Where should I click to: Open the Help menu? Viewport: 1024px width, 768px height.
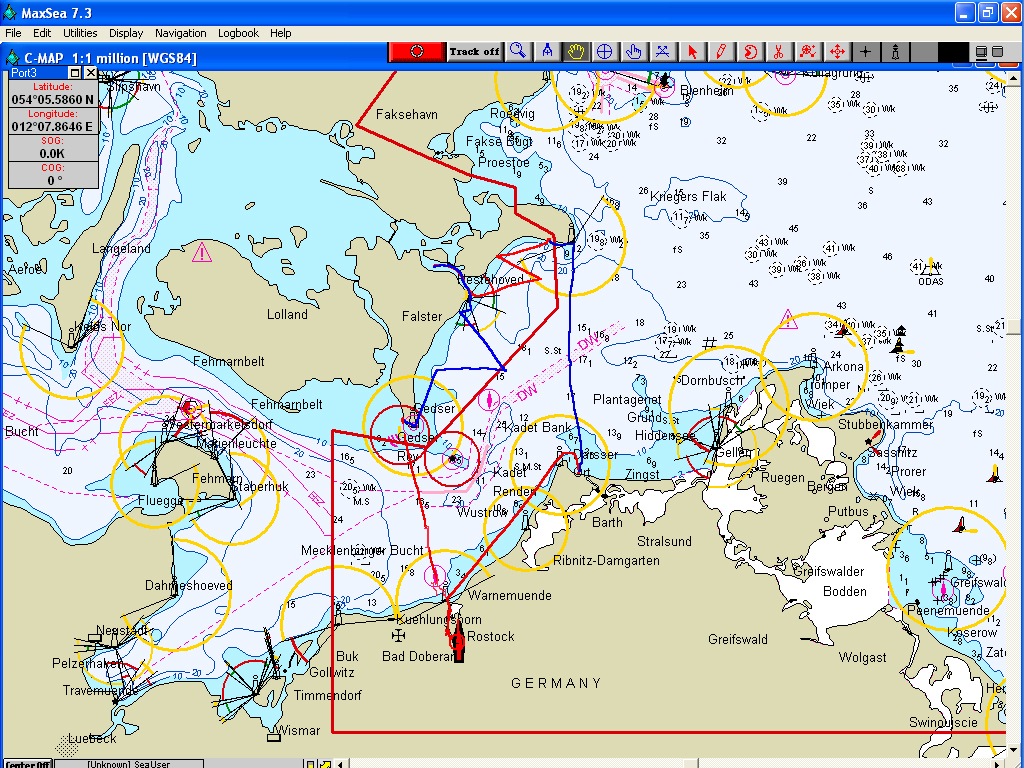(281, 33)
